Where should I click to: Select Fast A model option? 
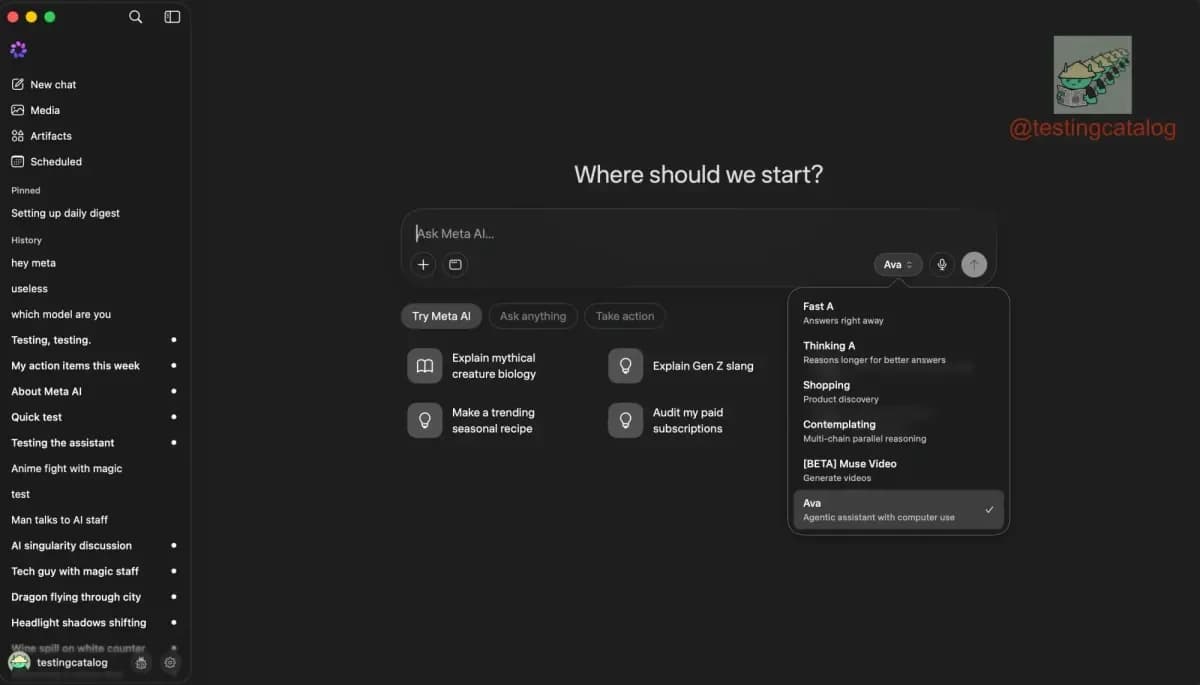coord(898,313)
